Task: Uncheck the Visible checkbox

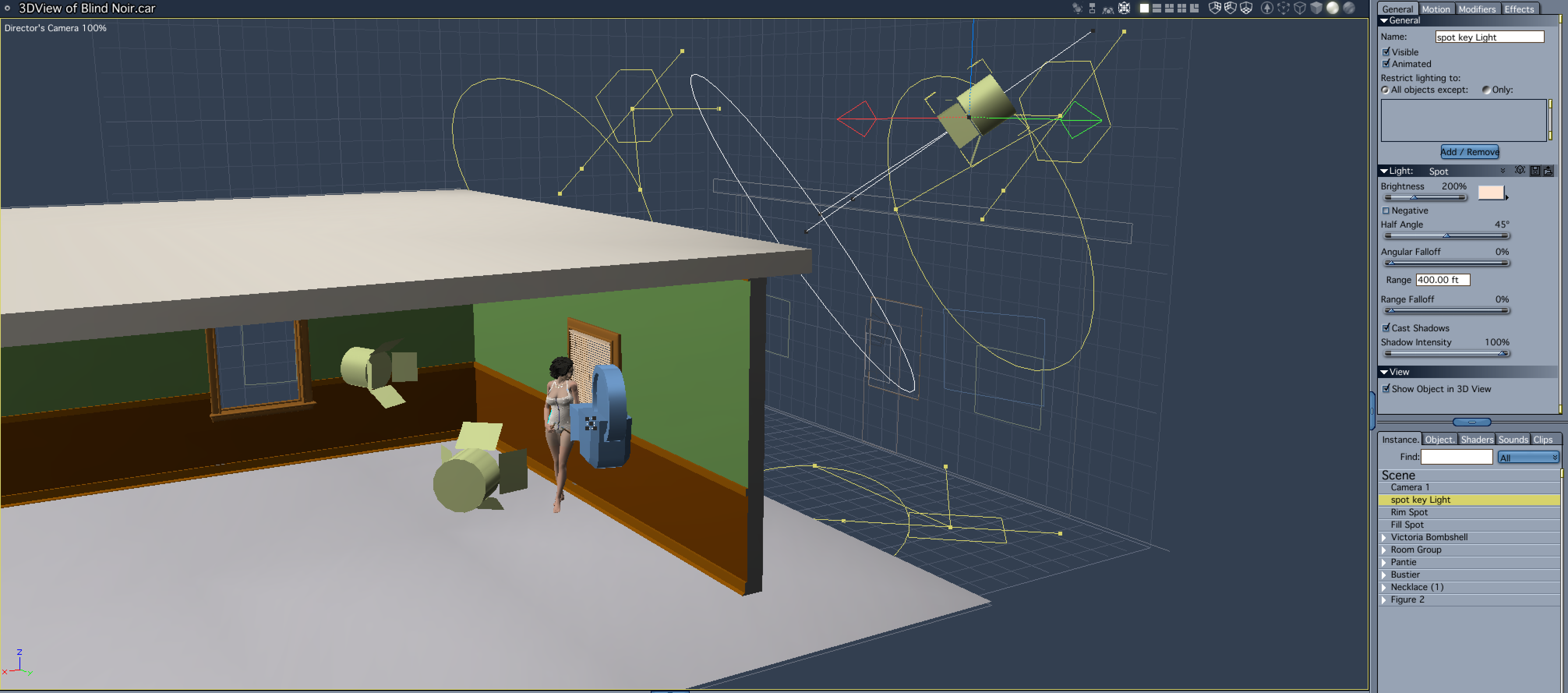Action: click(1386, 52)
